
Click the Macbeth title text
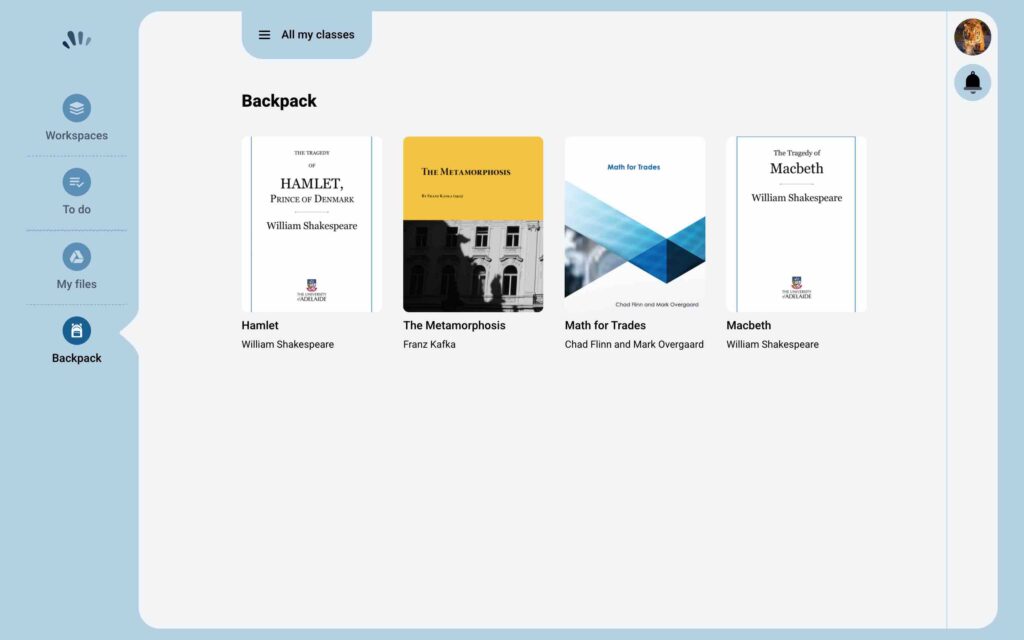pos(748,325)
